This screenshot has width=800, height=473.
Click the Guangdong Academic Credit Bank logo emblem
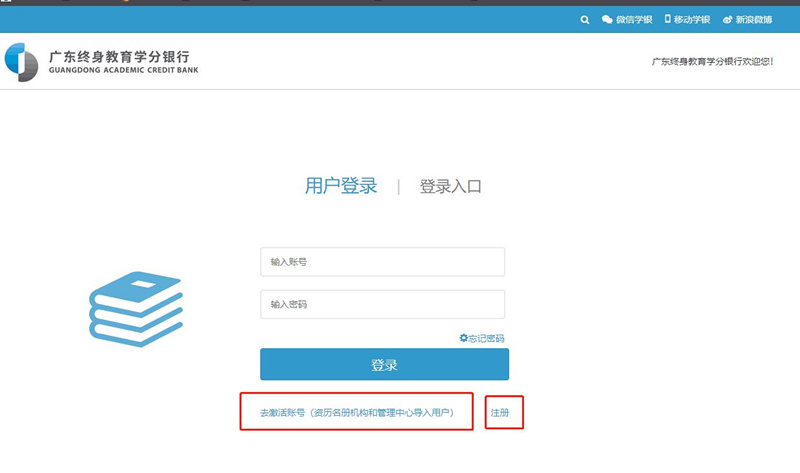(21, 62)
